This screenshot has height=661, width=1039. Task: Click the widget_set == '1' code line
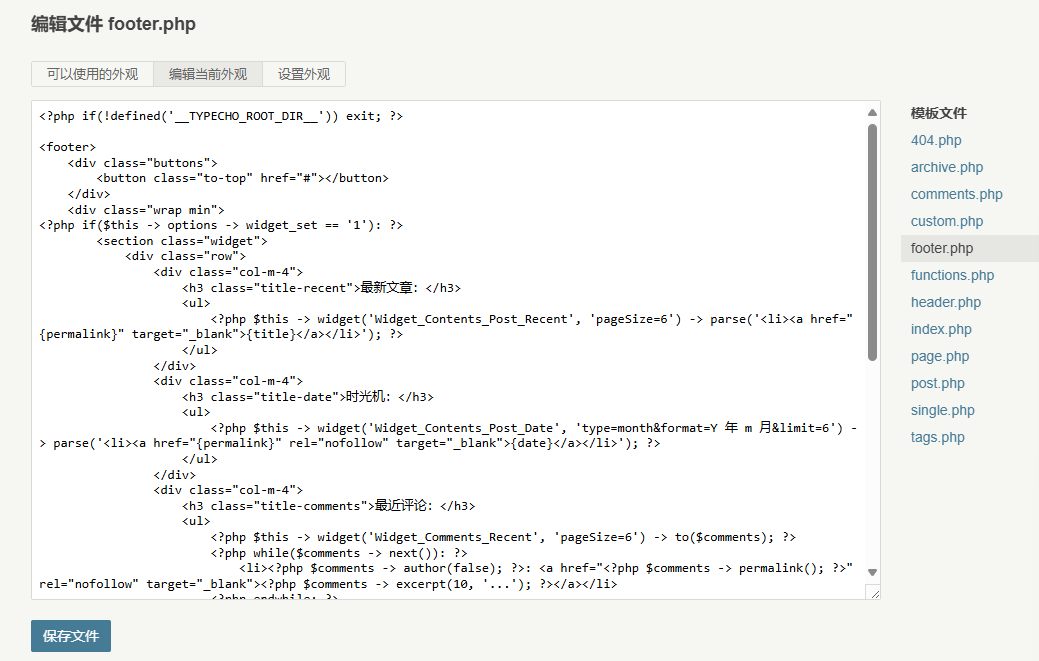click(x=221, y=225)
